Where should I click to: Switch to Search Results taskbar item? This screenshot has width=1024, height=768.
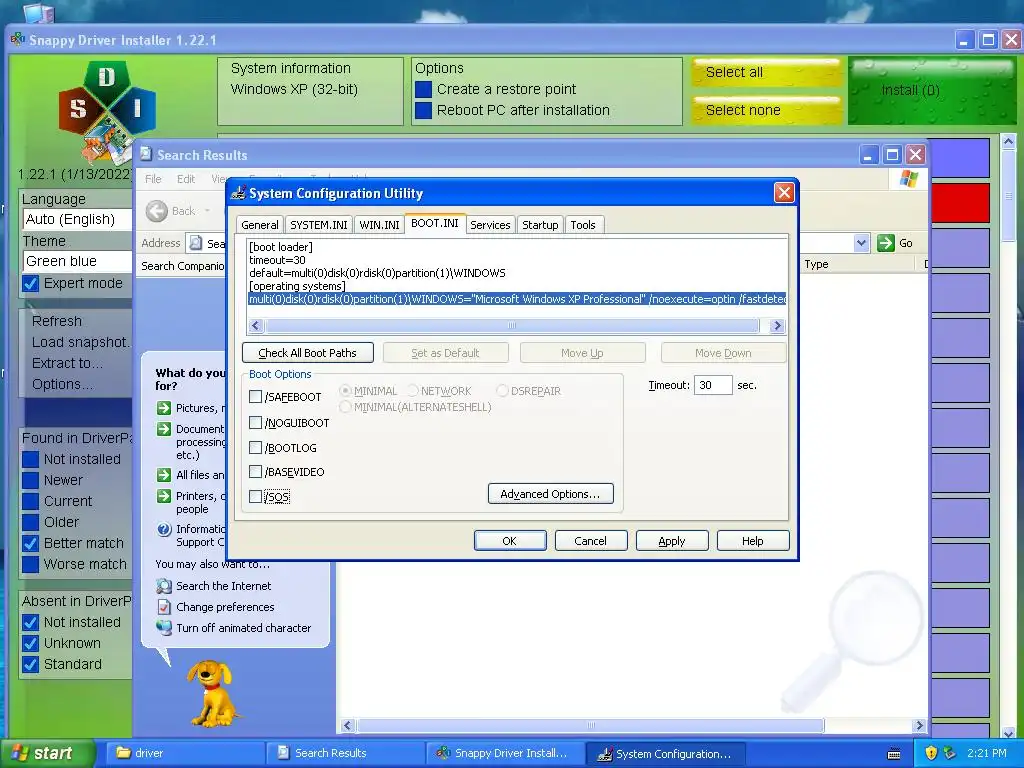[x=344, y=753]
